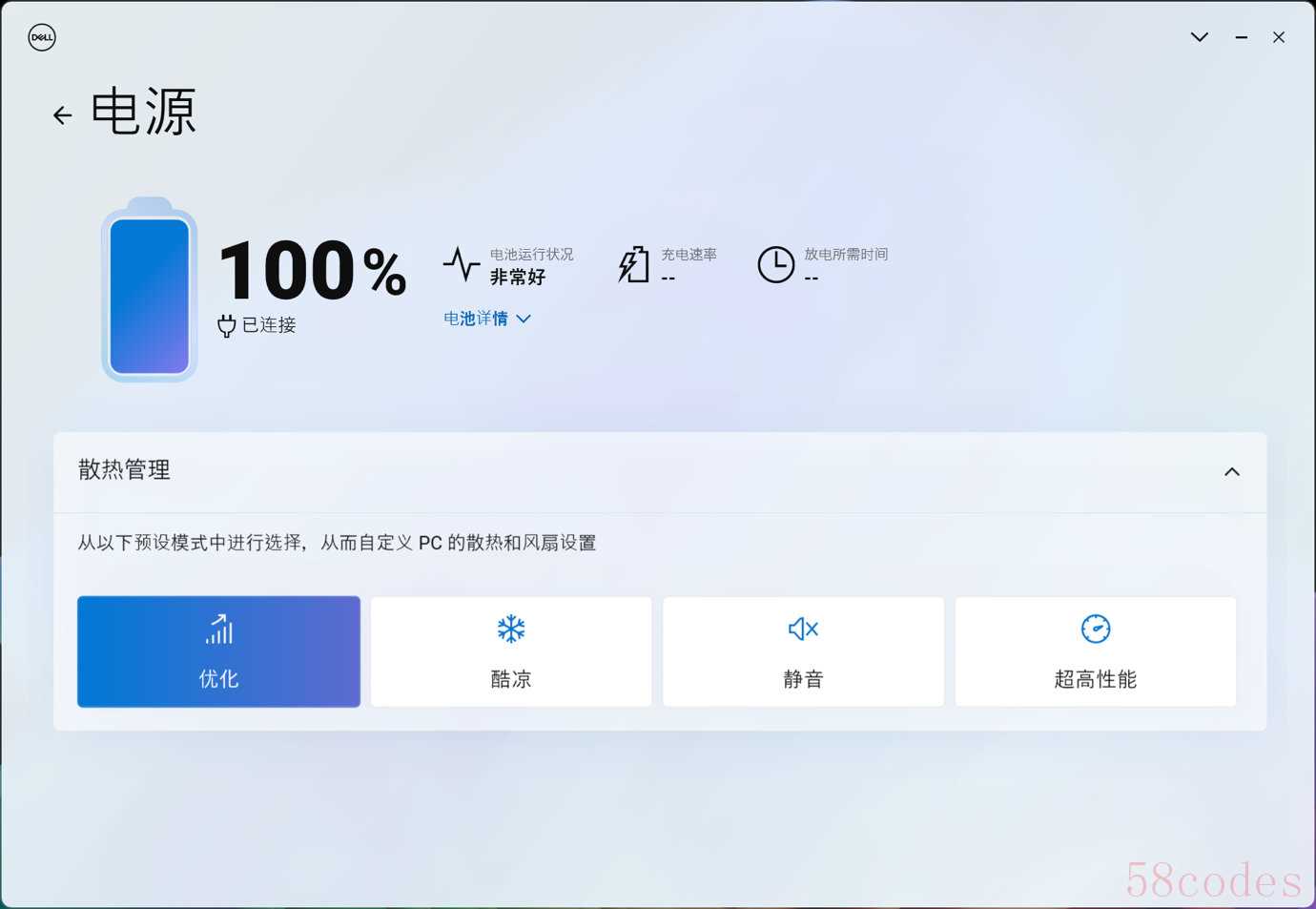
Task: Expand 电池详情 battery details
Action: tap(486, 319)
